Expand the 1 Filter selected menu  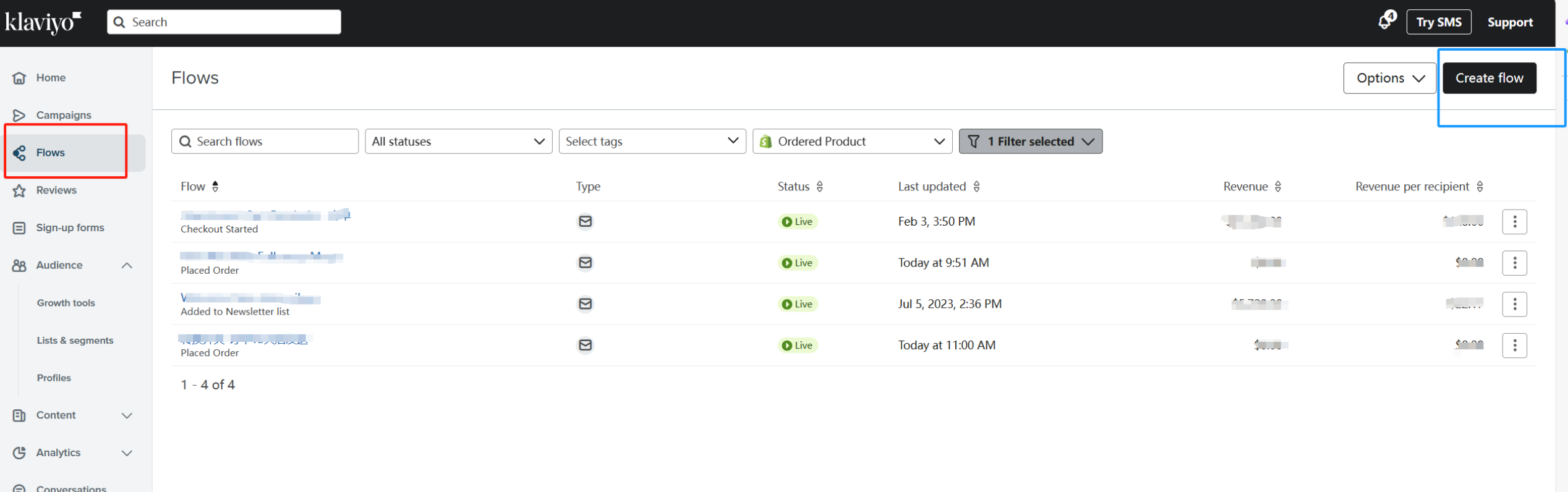[1030, 142]
